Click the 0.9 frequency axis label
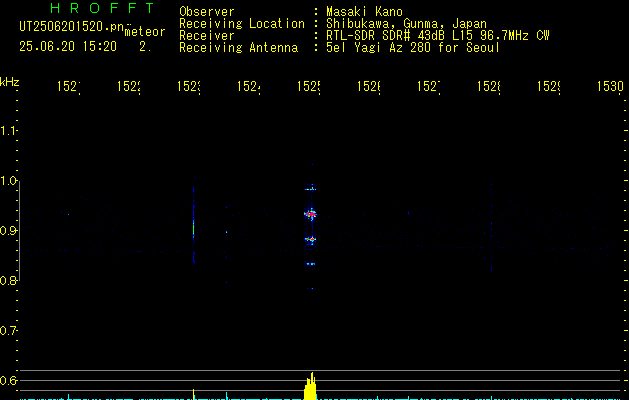 point(8,231)
